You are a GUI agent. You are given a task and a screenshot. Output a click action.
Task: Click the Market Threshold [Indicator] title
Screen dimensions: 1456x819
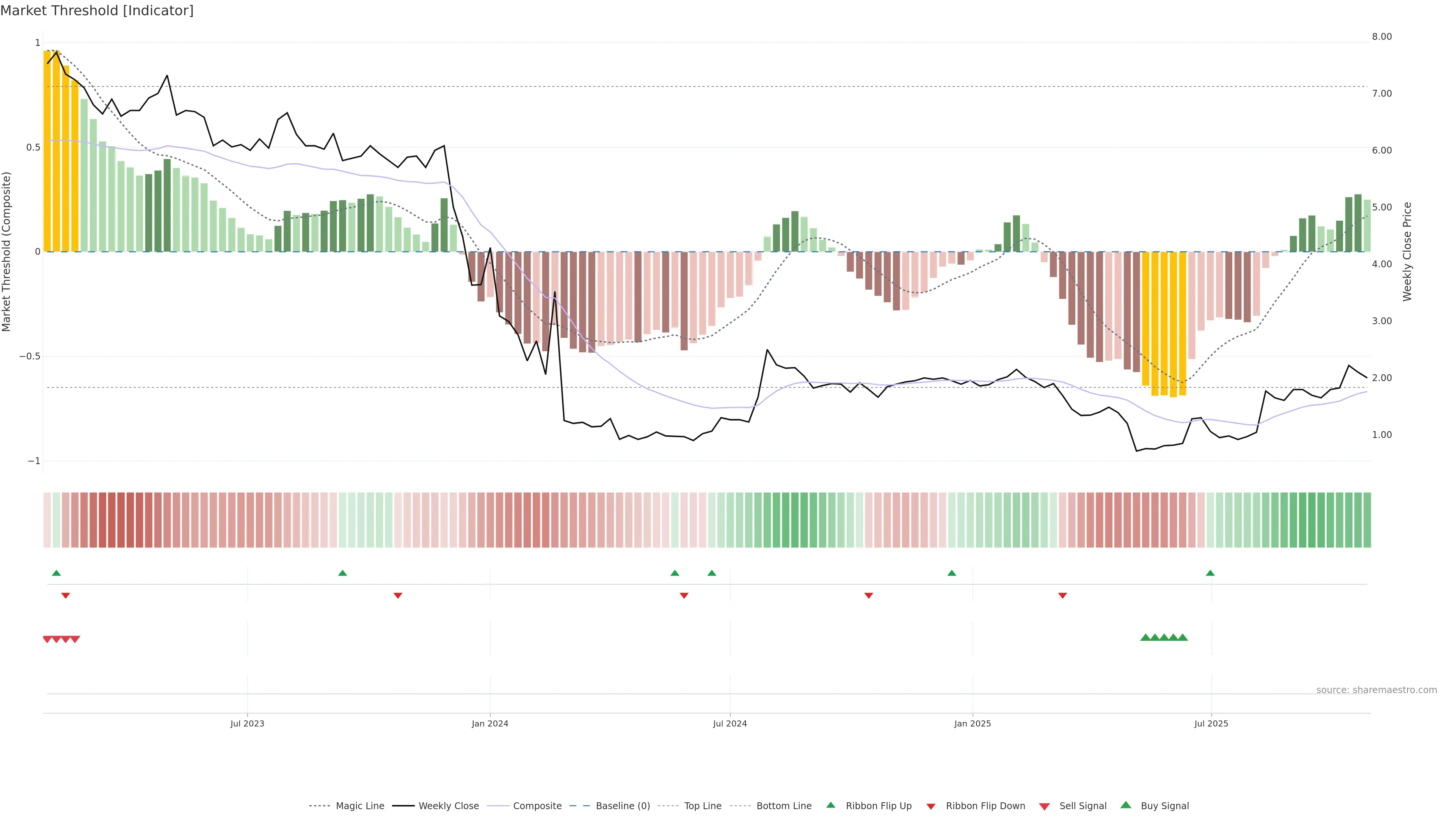pos(97,11)
